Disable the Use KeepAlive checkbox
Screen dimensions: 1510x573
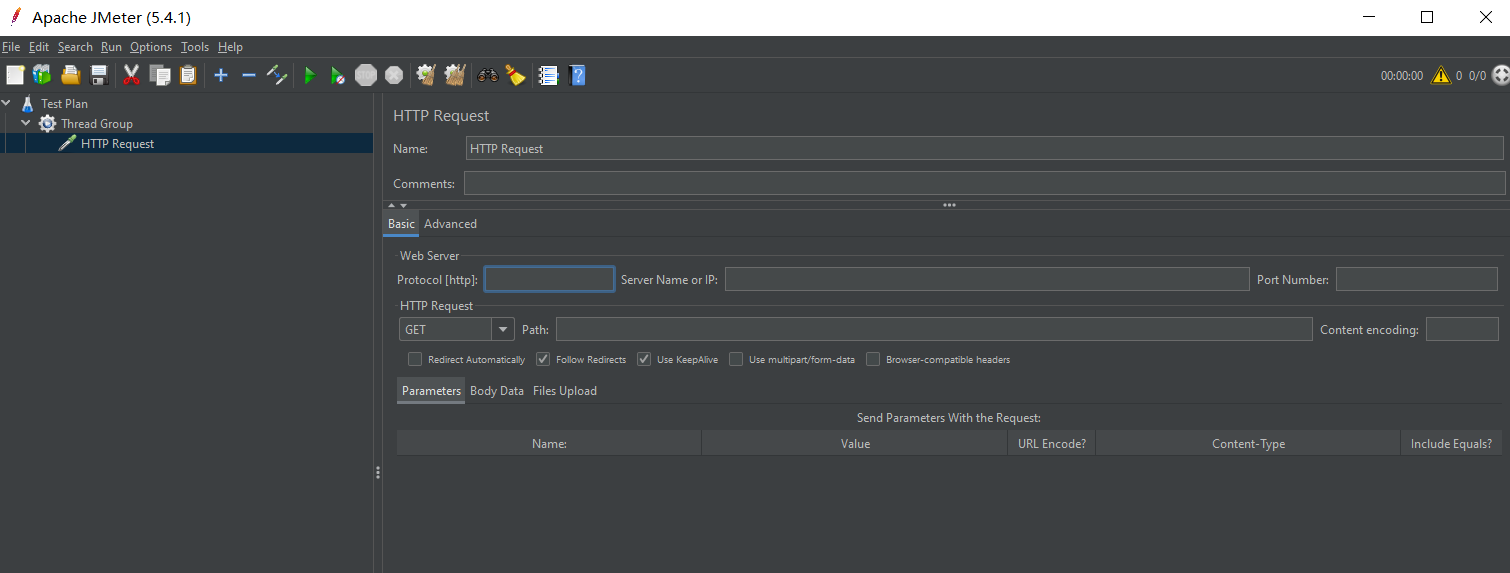644,359
